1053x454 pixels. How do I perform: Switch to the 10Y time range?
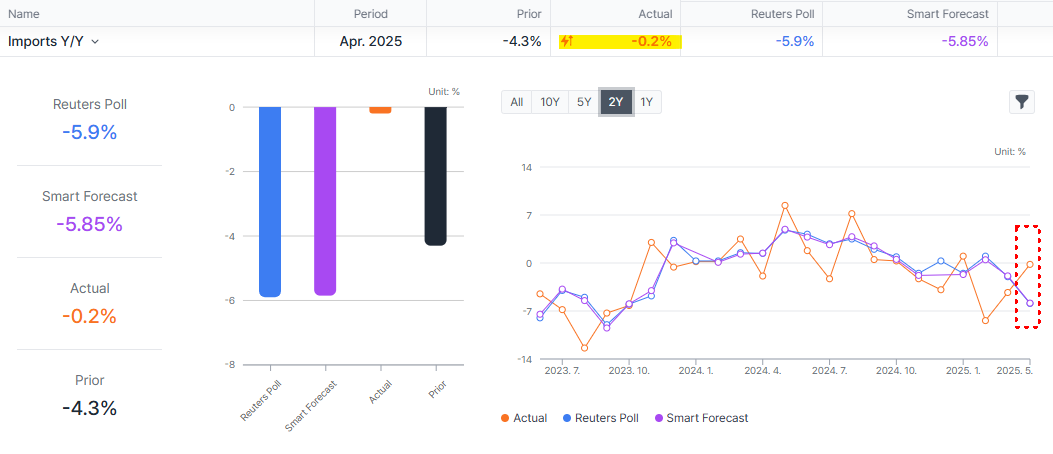pos(550,102)
